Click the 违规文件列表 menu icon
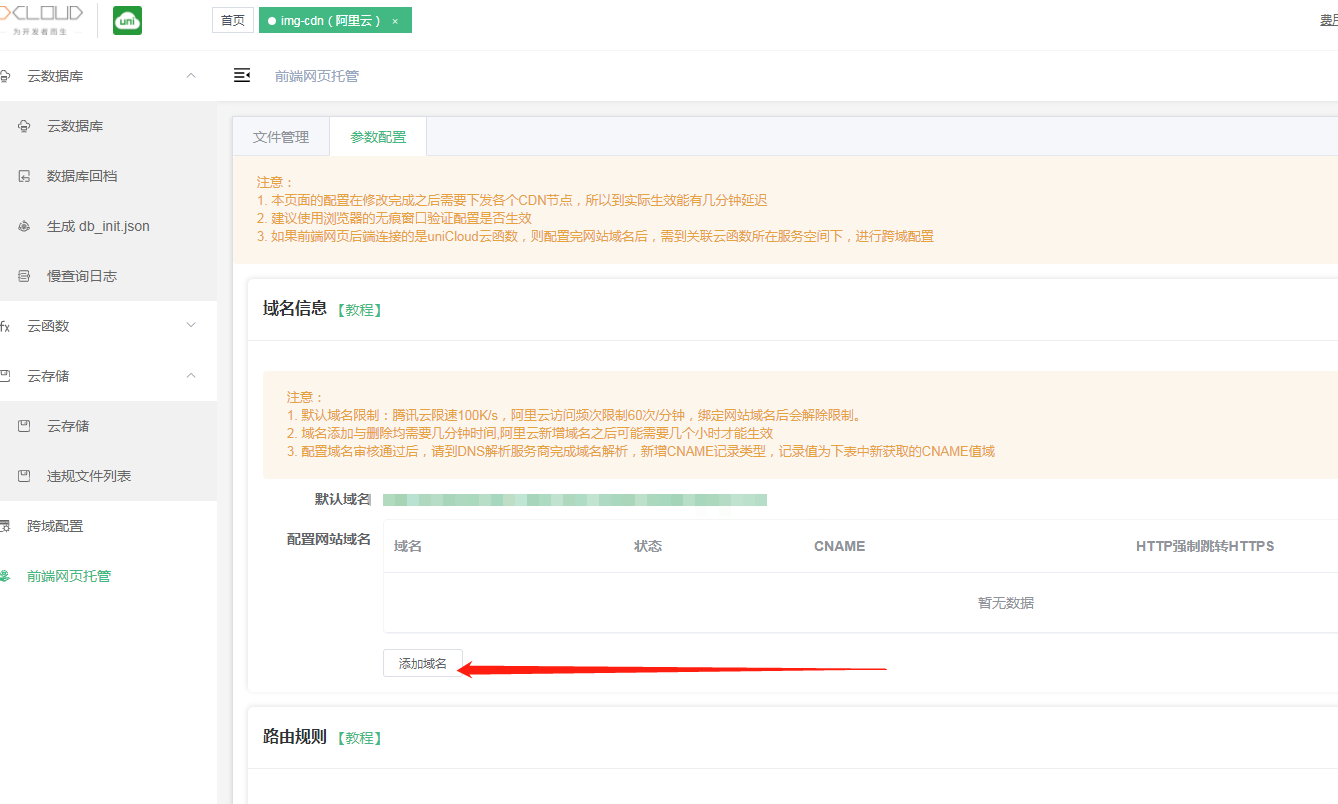Viewport: 1338px width, 804px height. [x=24, y=476]
